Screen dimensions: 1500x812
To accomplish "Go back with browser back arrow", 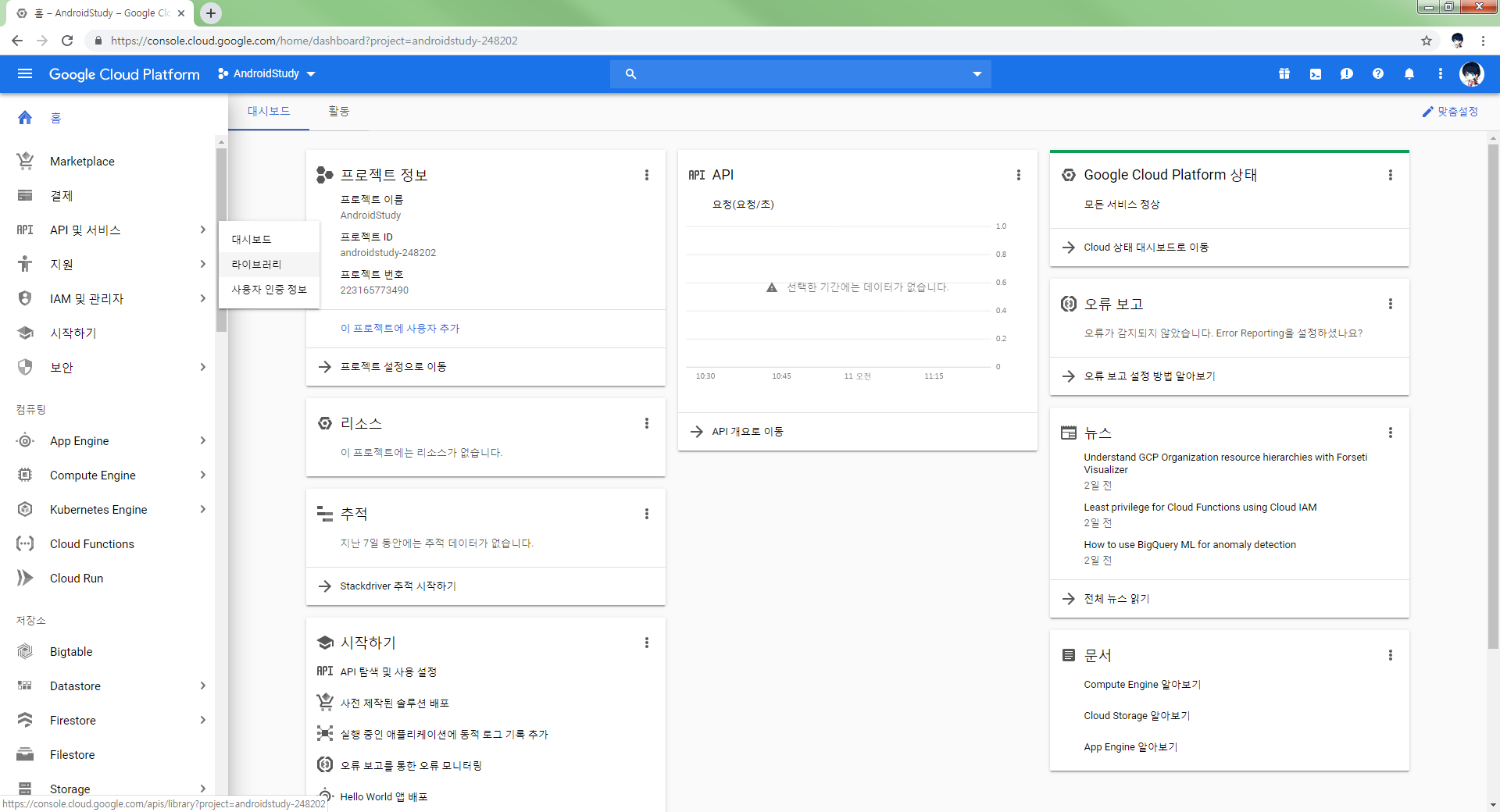I will pyautogui.click(x=17, y=41).
